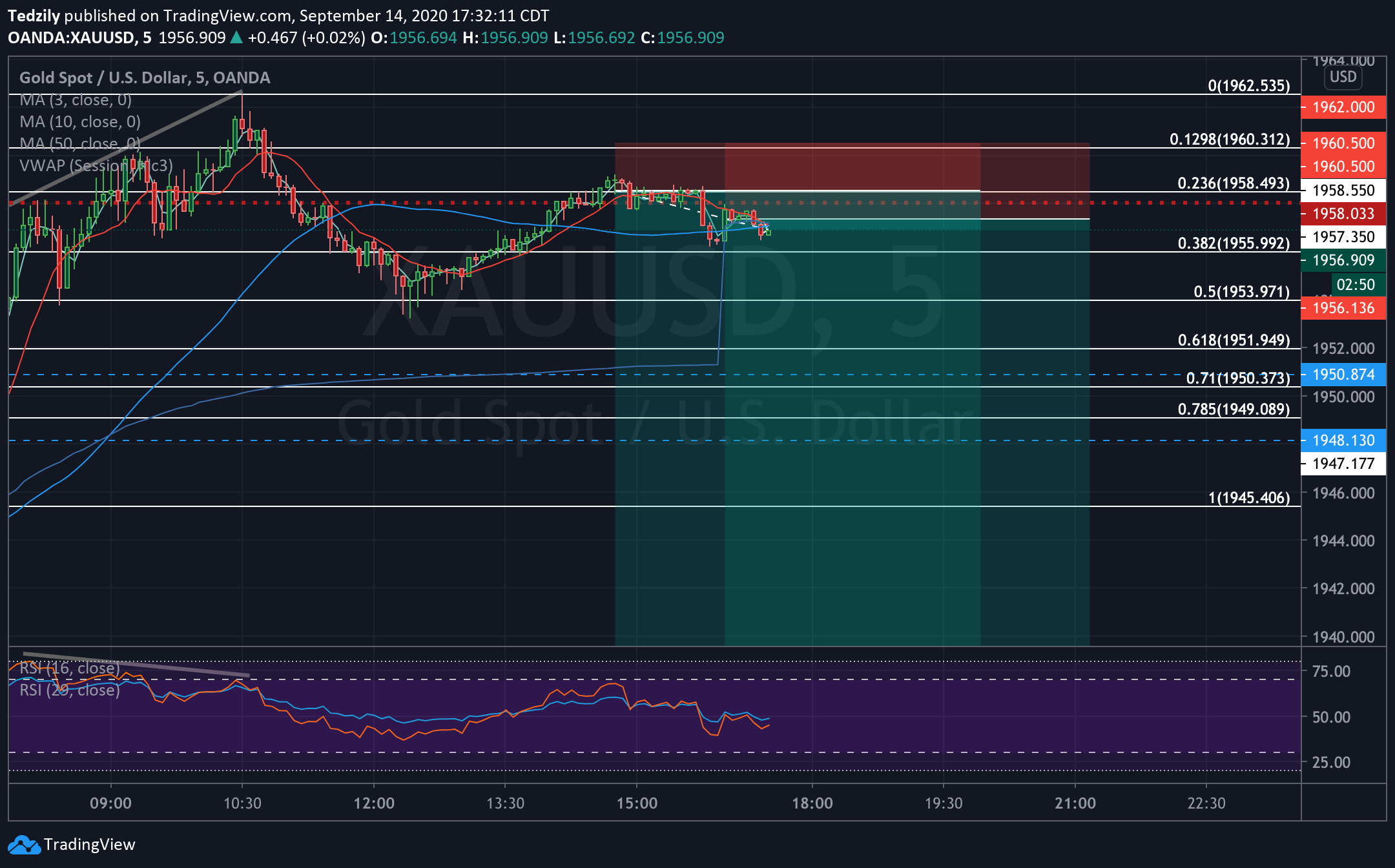Click the red 1962.000 price tag
Viewport: 1395px width, 868px height.
click(1343, 107)
